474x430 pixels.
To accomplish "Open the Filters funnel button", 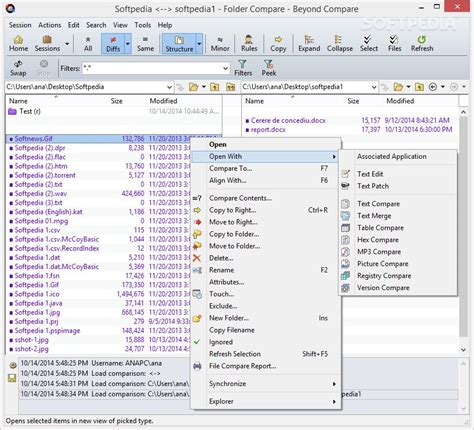I will [243, 68].
